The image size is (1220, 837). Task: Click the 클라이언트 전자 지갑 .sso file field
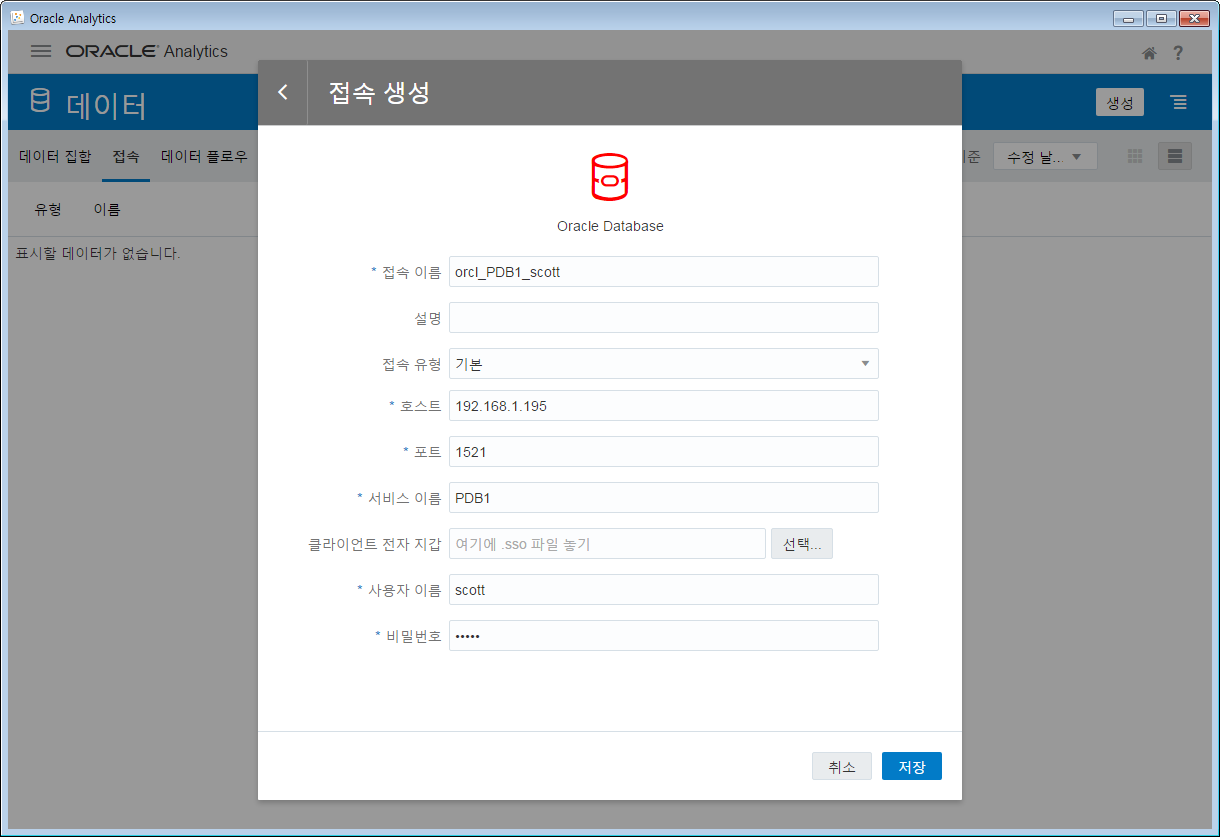(607, 544)
